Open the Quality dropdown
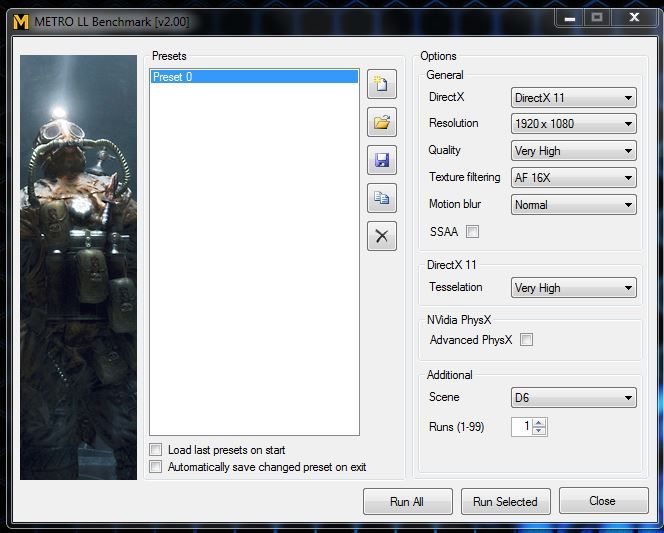The height and width of the screenshot is (533, 664). pos(573,151)
